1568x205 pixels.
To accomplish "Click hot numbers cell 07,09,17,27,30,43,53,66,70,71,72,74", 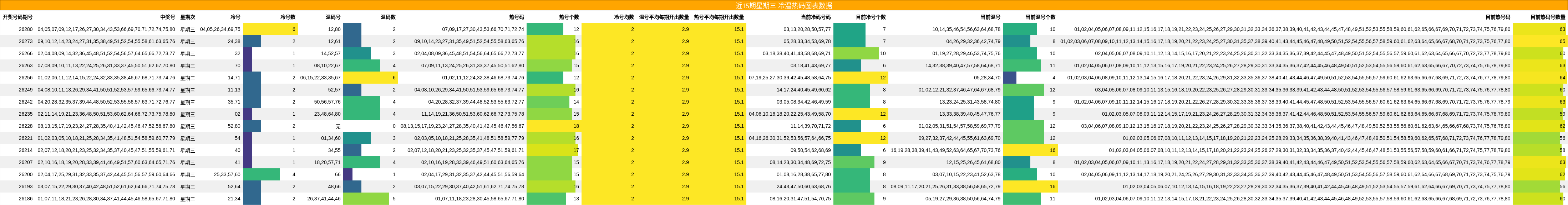I will (483, 29).
